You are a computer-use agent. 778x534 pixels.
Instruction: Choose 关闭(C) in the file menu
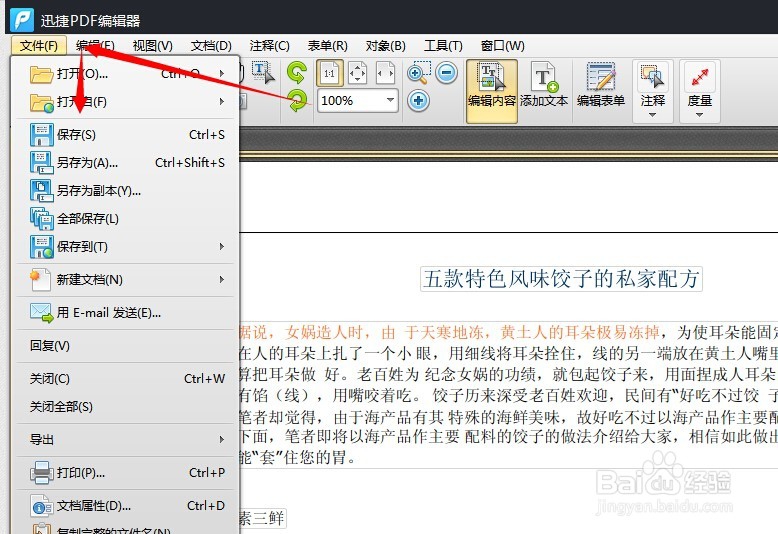pyautogui.click(x=125, y=379)
